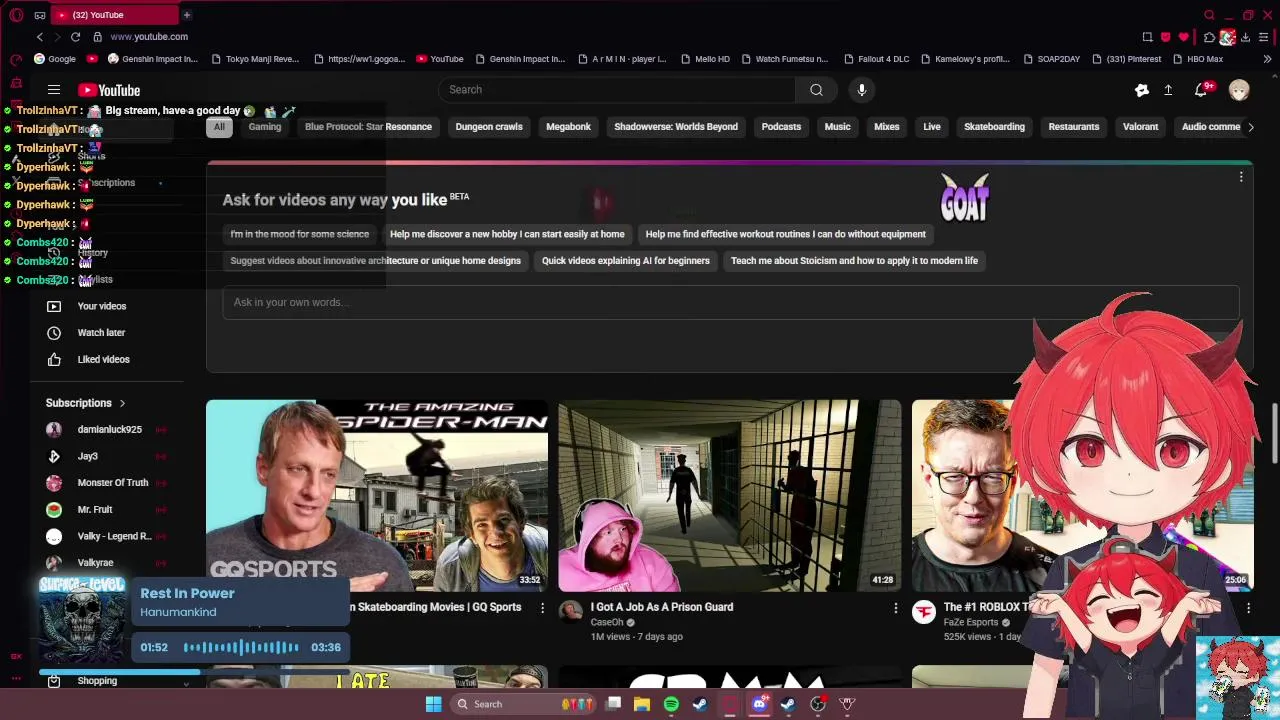Select the Gaming category chip
1280x720 pixels.
[265, 127]
